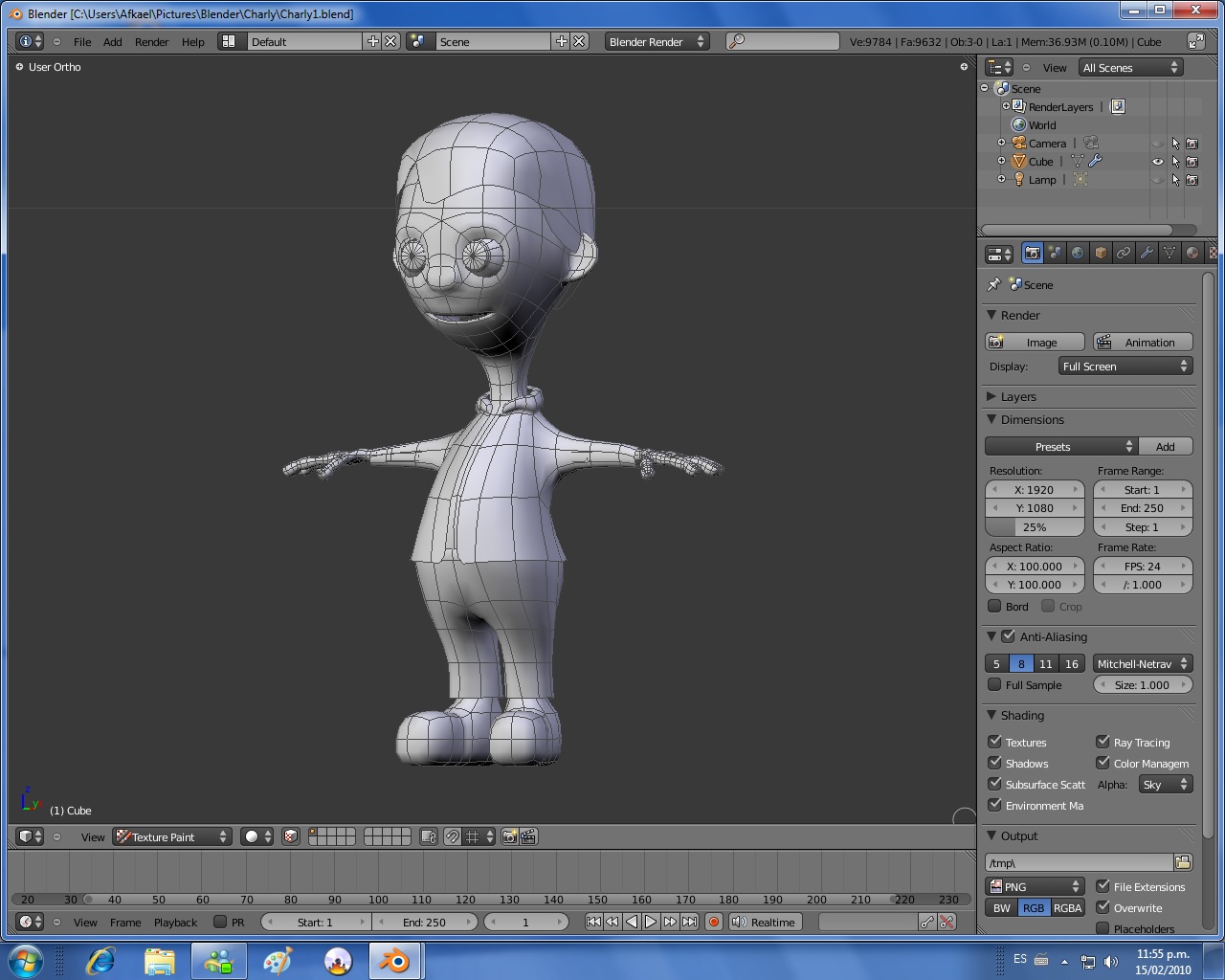
Task: Click the snap magnet icon in viewport header
Action: (452, 837)
